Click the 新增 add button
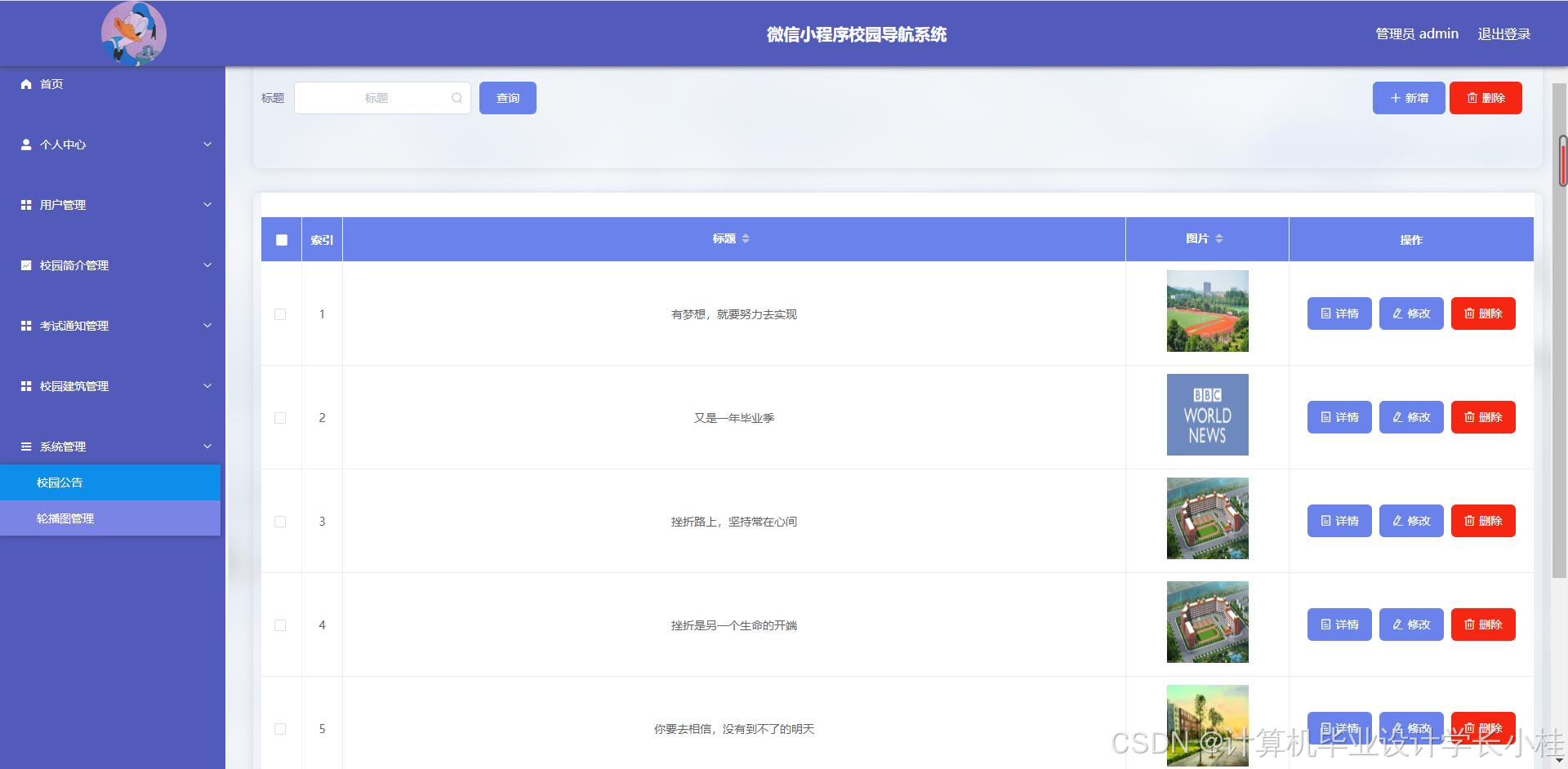This screenshot has height=769, width=1568. click(x=1409, y=98)
